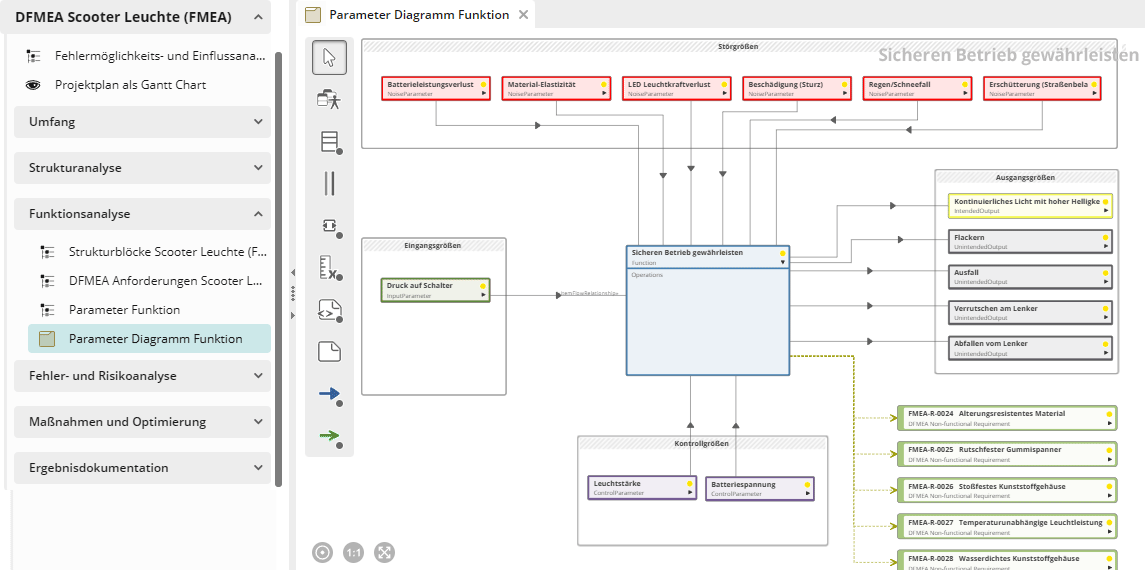The width and height of the screenshot is (1146, 570).
Task: Select the Material-Elastizität noise parameter block
Action: click(x=556, y=88)
